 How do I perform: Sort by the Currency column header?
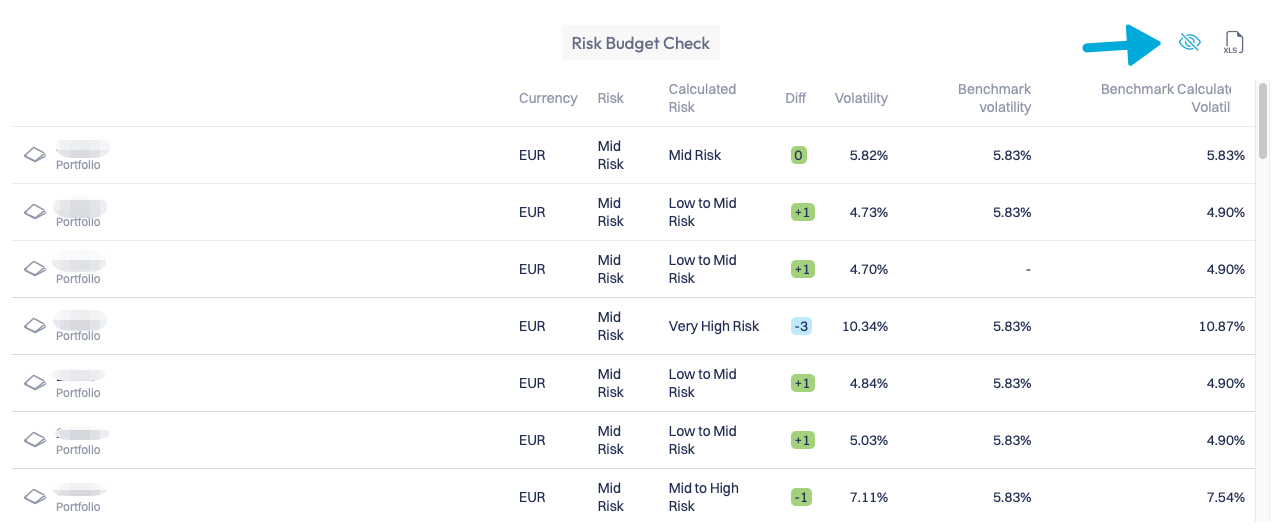[x=548, y=98]
